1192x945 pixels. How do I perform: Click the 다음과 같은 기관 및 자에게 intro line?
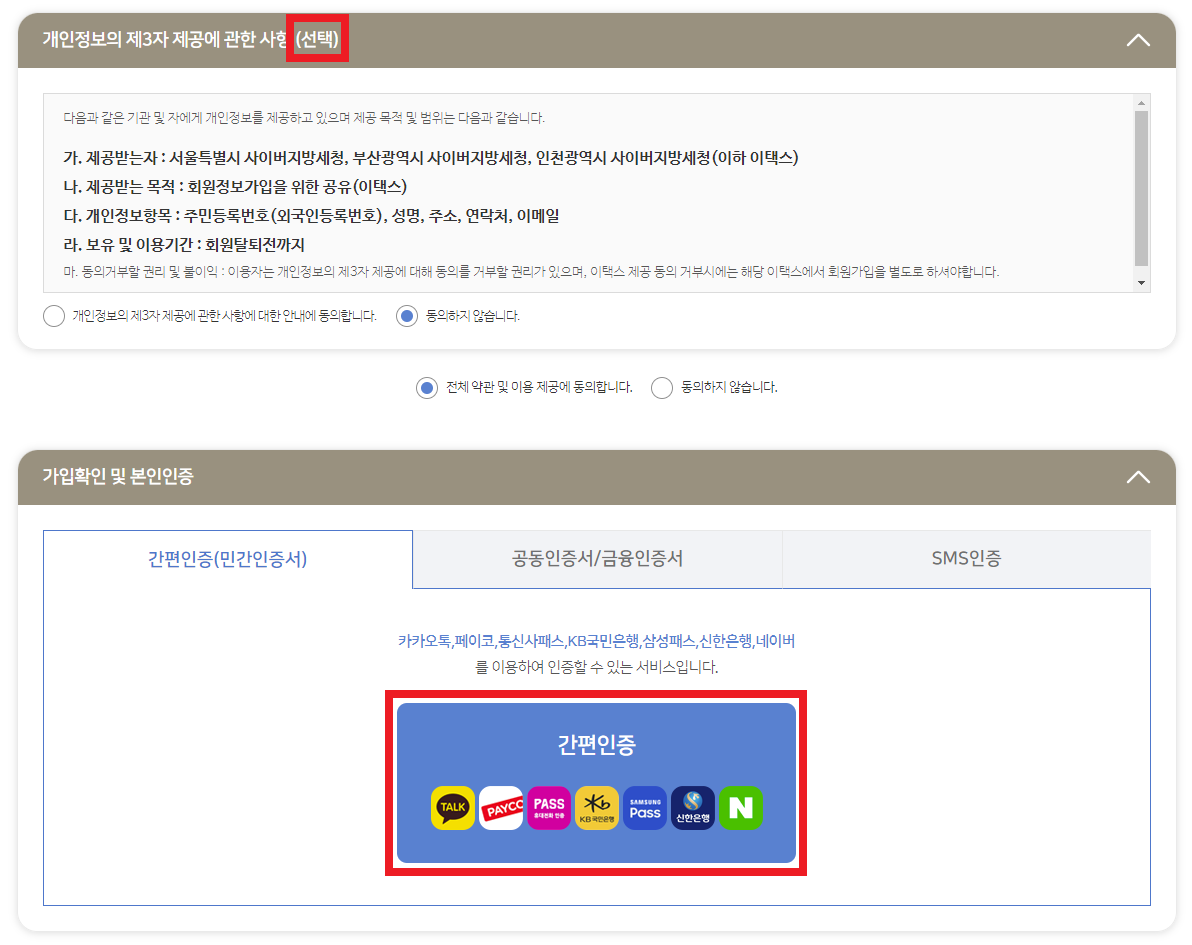304,118
